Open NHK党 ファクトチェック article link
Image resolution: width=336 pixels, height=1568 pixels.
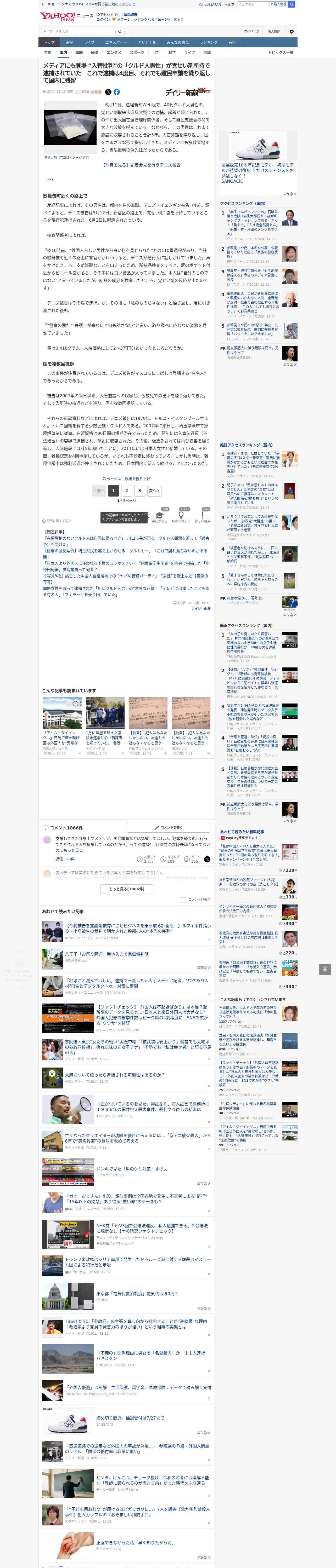152,1228
